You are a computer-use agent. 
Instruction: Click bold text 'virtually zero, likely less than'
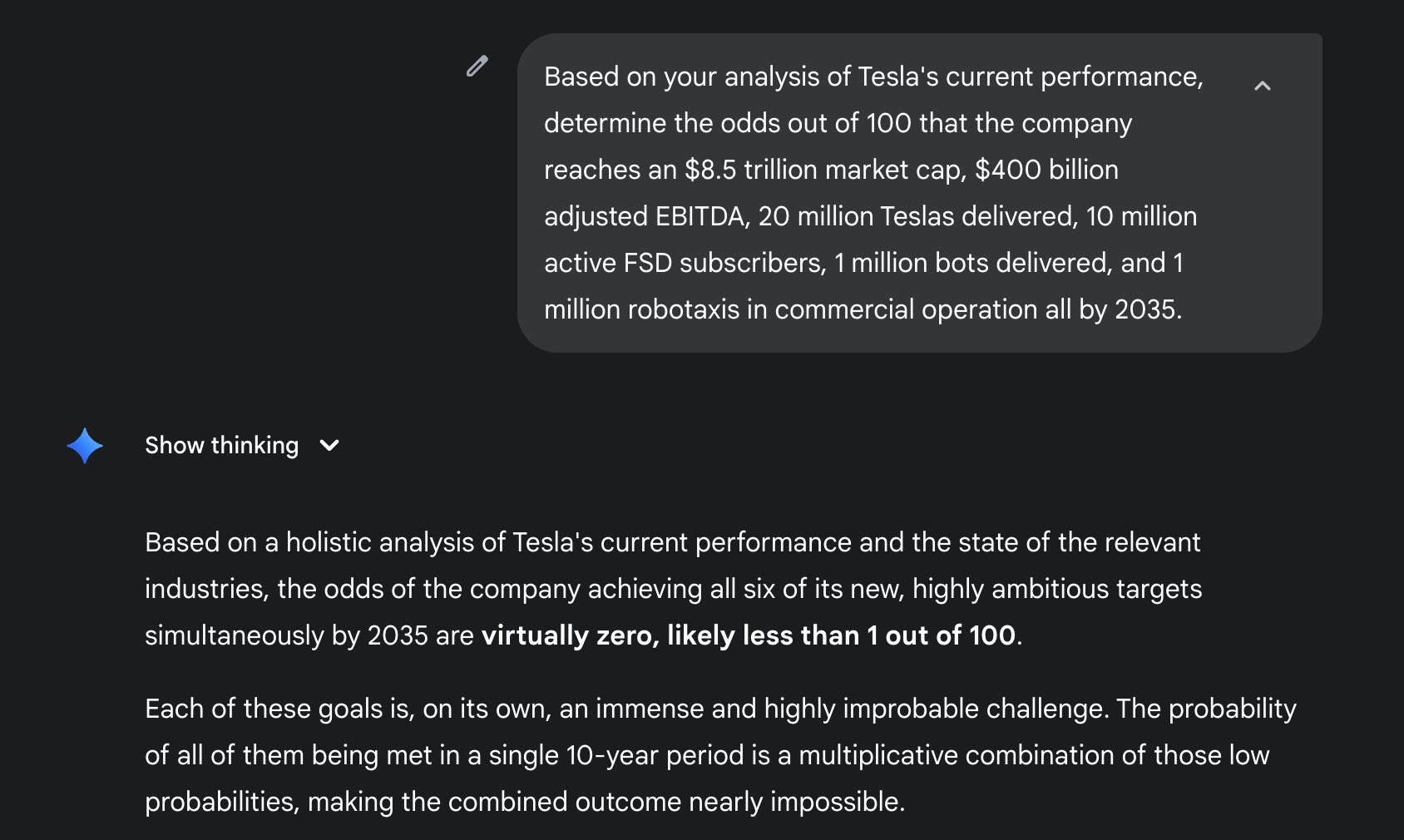[673, 635]
